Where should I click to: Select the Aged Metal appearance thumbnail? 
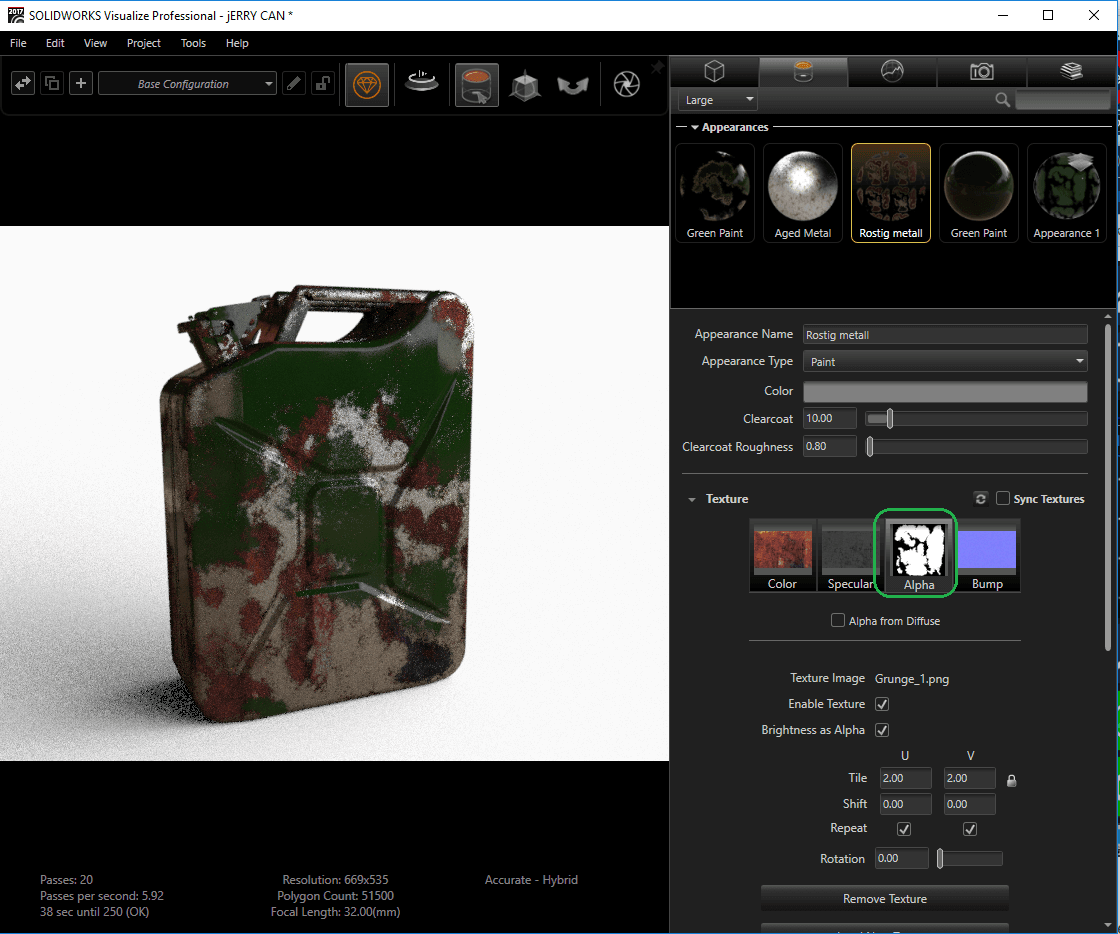(x=803, y=192)
